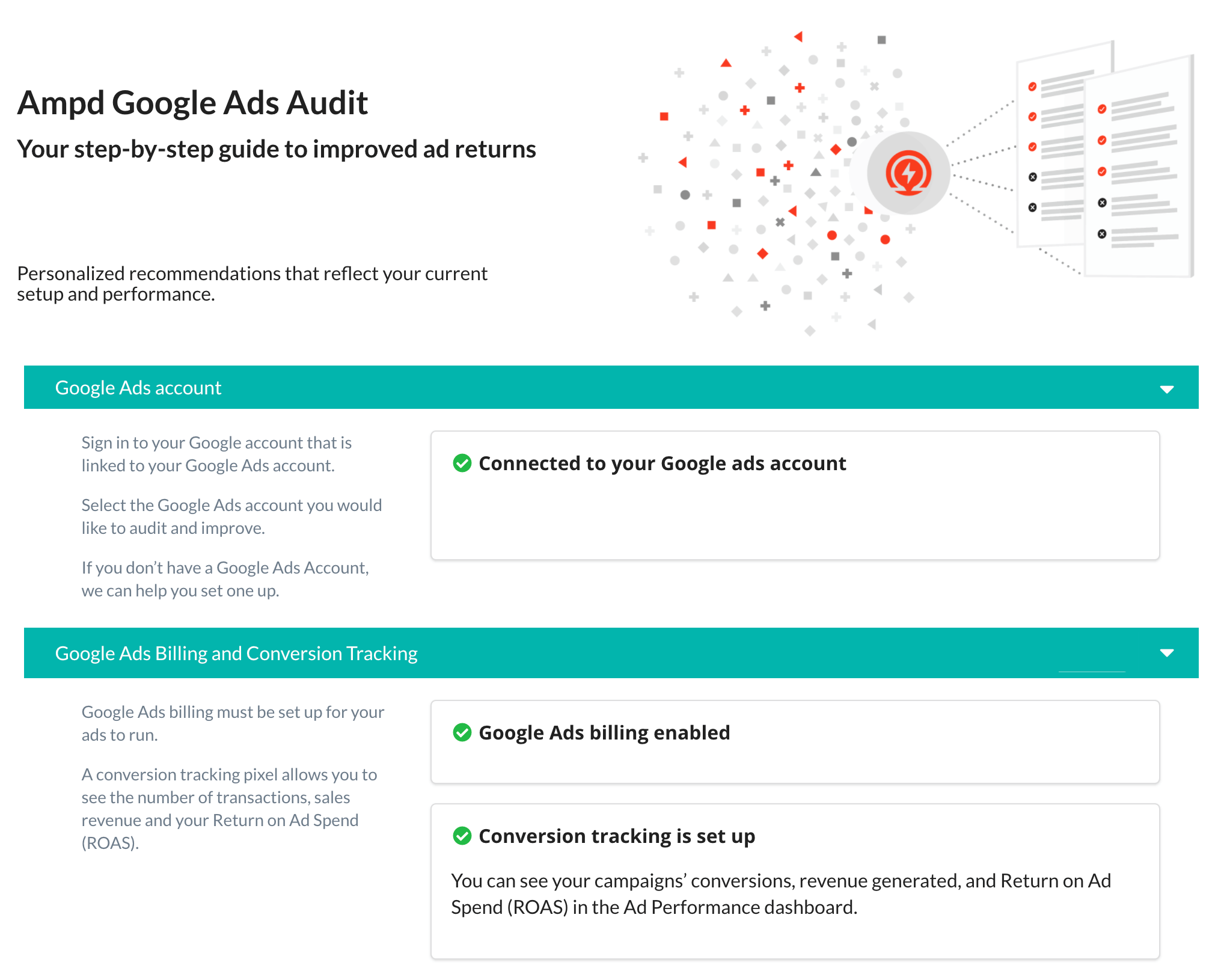Click the Ampd lightning bolt logo

[908, 173]
